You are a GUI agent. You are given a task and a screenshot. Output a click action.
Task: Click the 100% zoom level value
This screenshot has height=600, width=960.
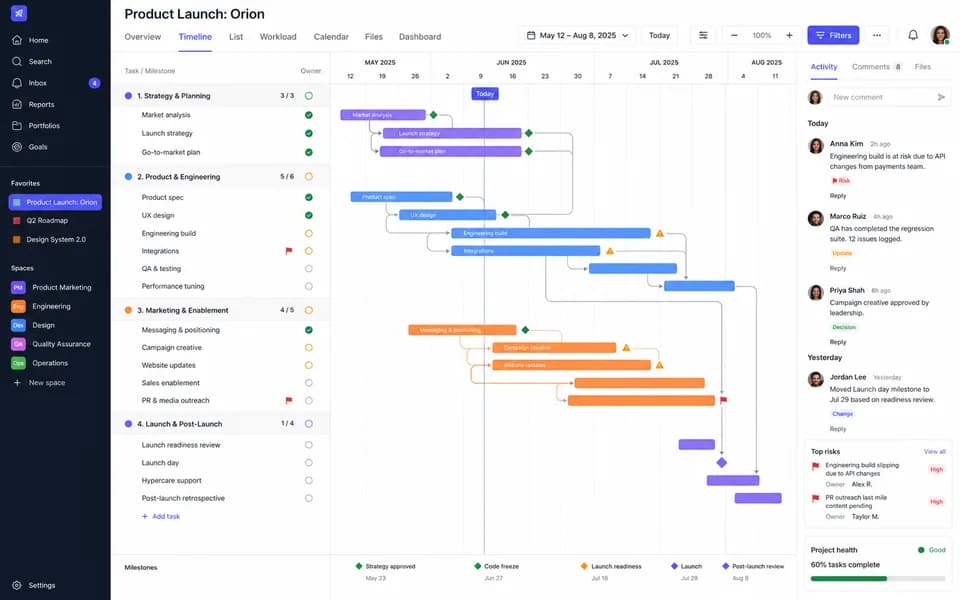pyautogui.click(x=762, y=36)
